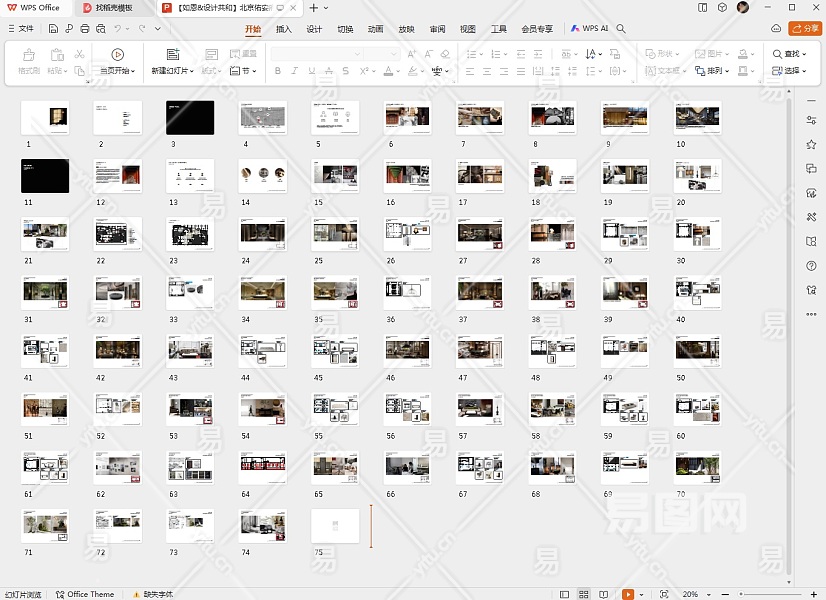Click the new slide (新建幻灯片) icon
Image resolution: width=826 pixels, height=600 pixels.
(173, 55)
